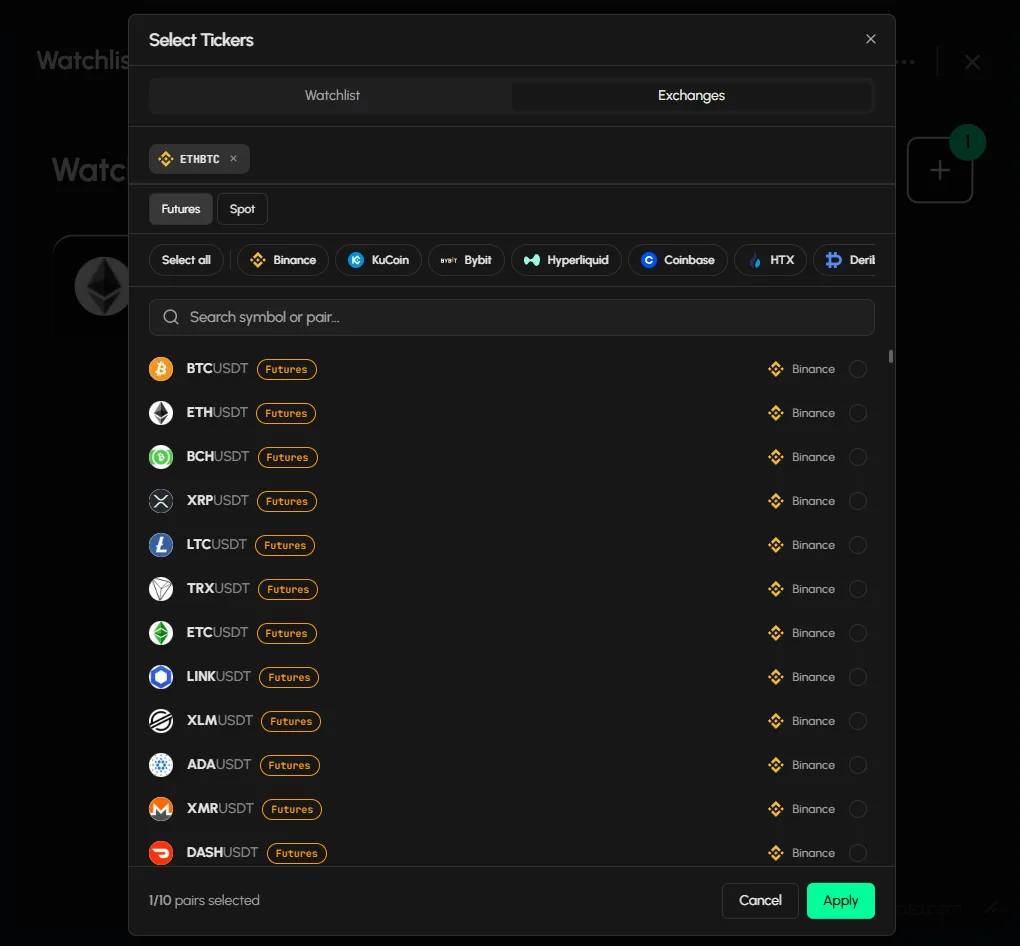Click the Cardano icon for ADAUSDT
Screen dimensions: 1020x946
[161, 765]
